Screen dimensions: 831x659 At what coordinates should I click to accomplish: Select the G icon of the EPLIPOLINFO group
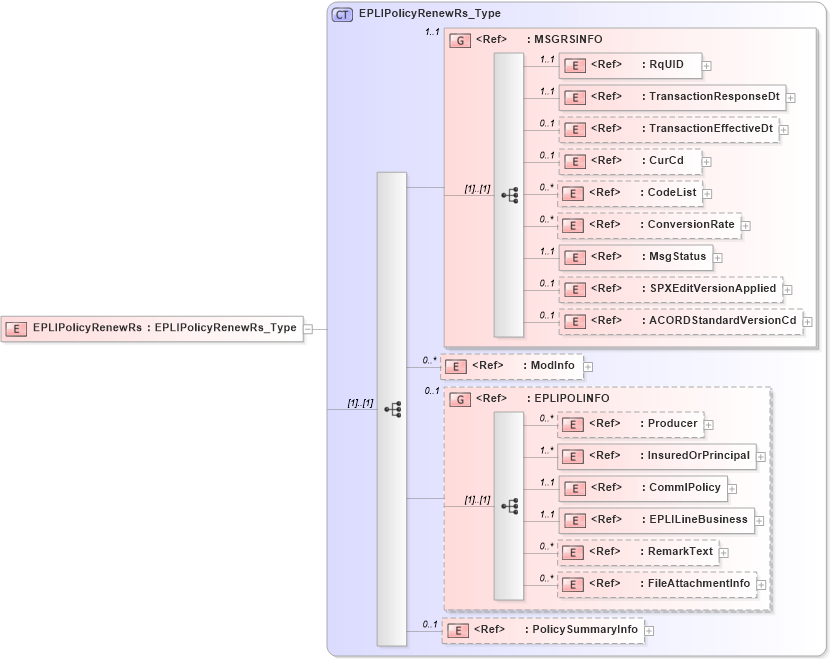tap(461, 398)
